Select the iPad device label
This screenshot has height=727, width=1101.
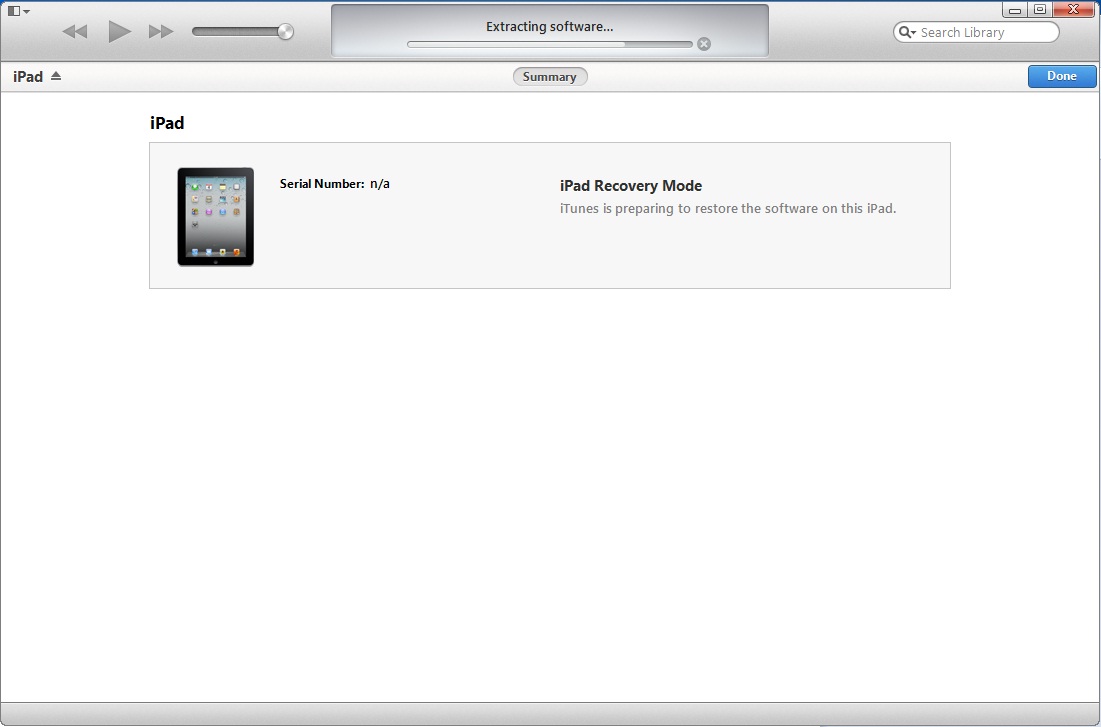[x=28, y=77]
